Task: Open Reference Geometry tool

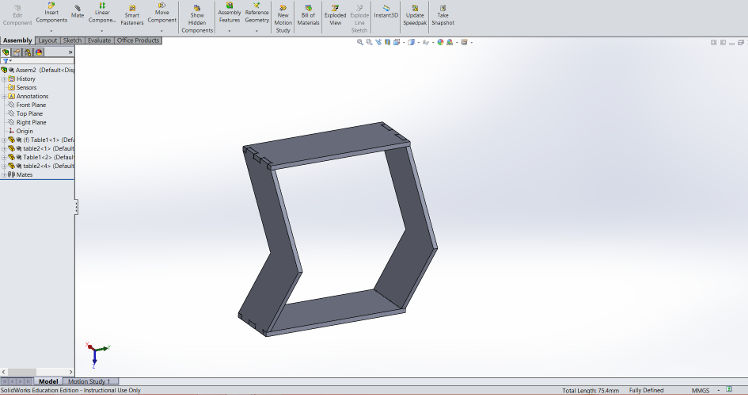Action: pos(257,13)
